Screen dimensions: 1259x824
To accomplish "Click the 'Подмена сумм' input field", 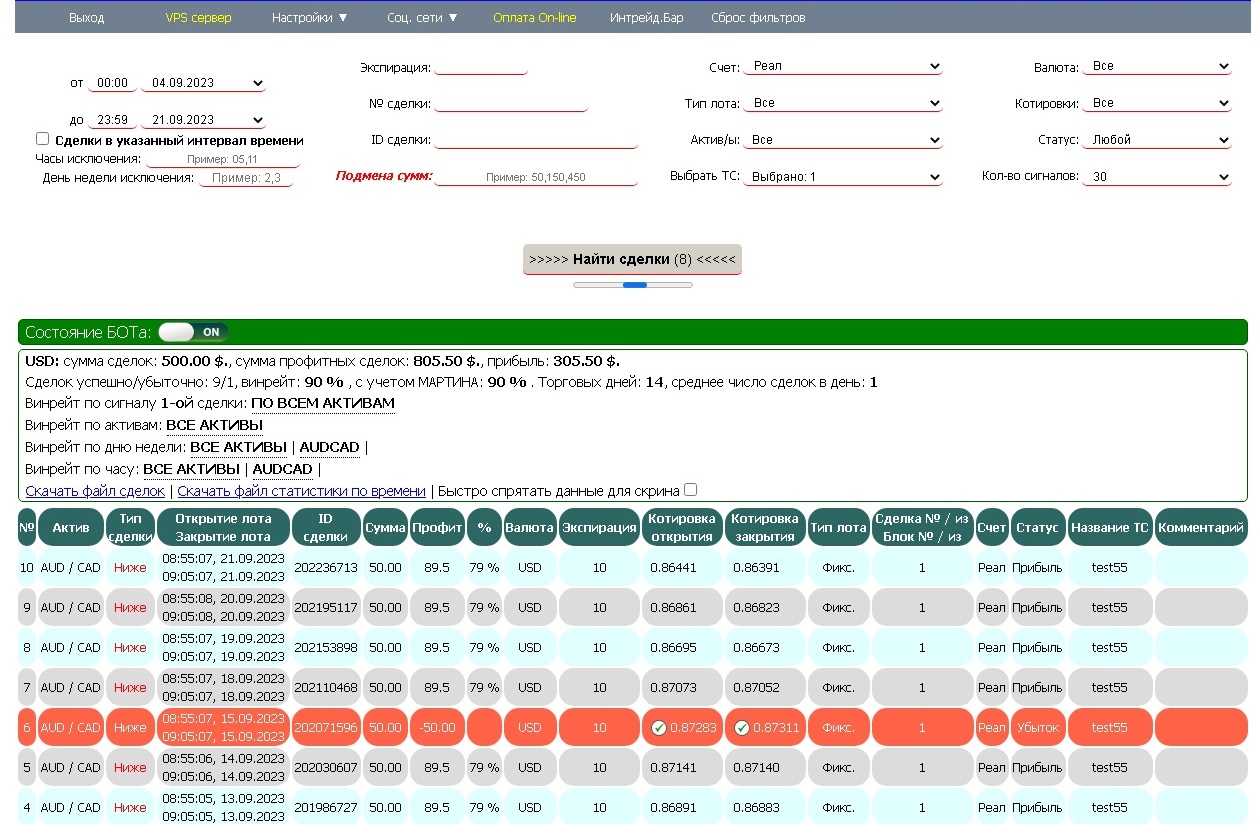I will [536, 177].
